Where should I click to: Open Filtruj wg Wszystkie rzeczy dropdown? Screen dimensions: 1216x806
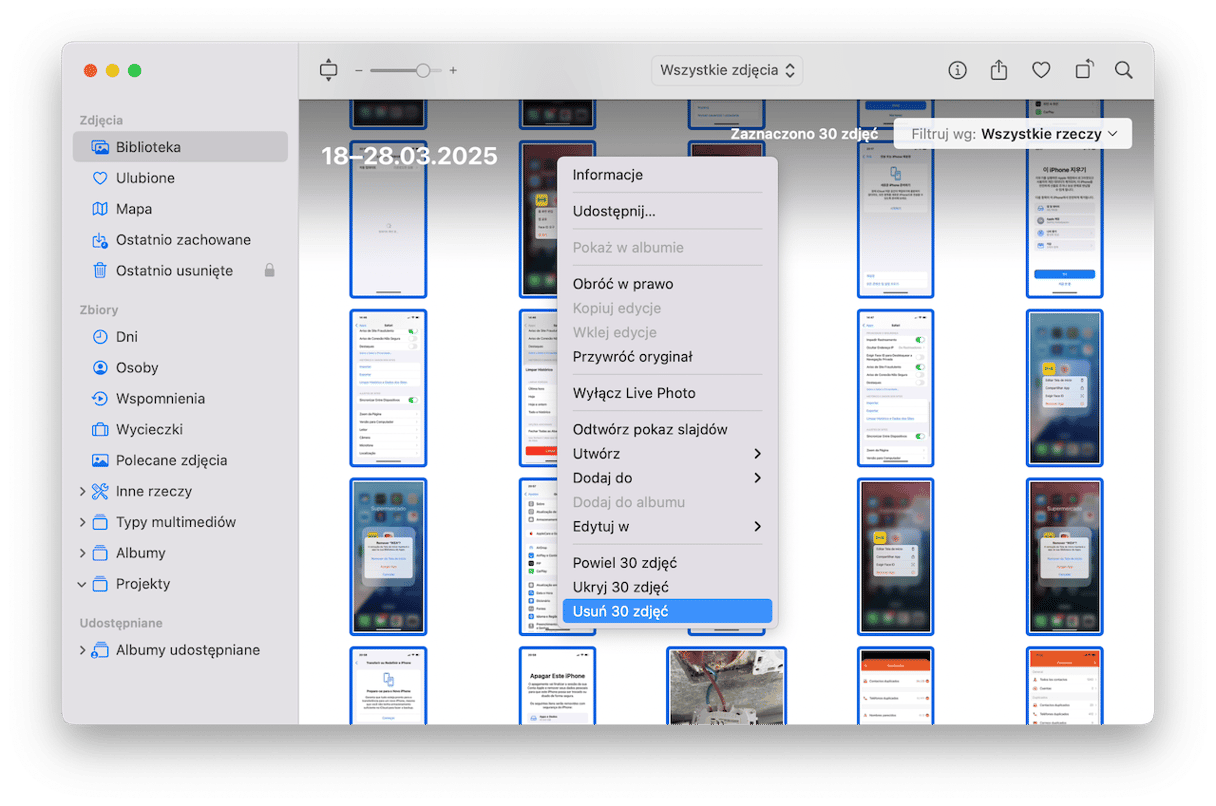(x=1013, y=134)
